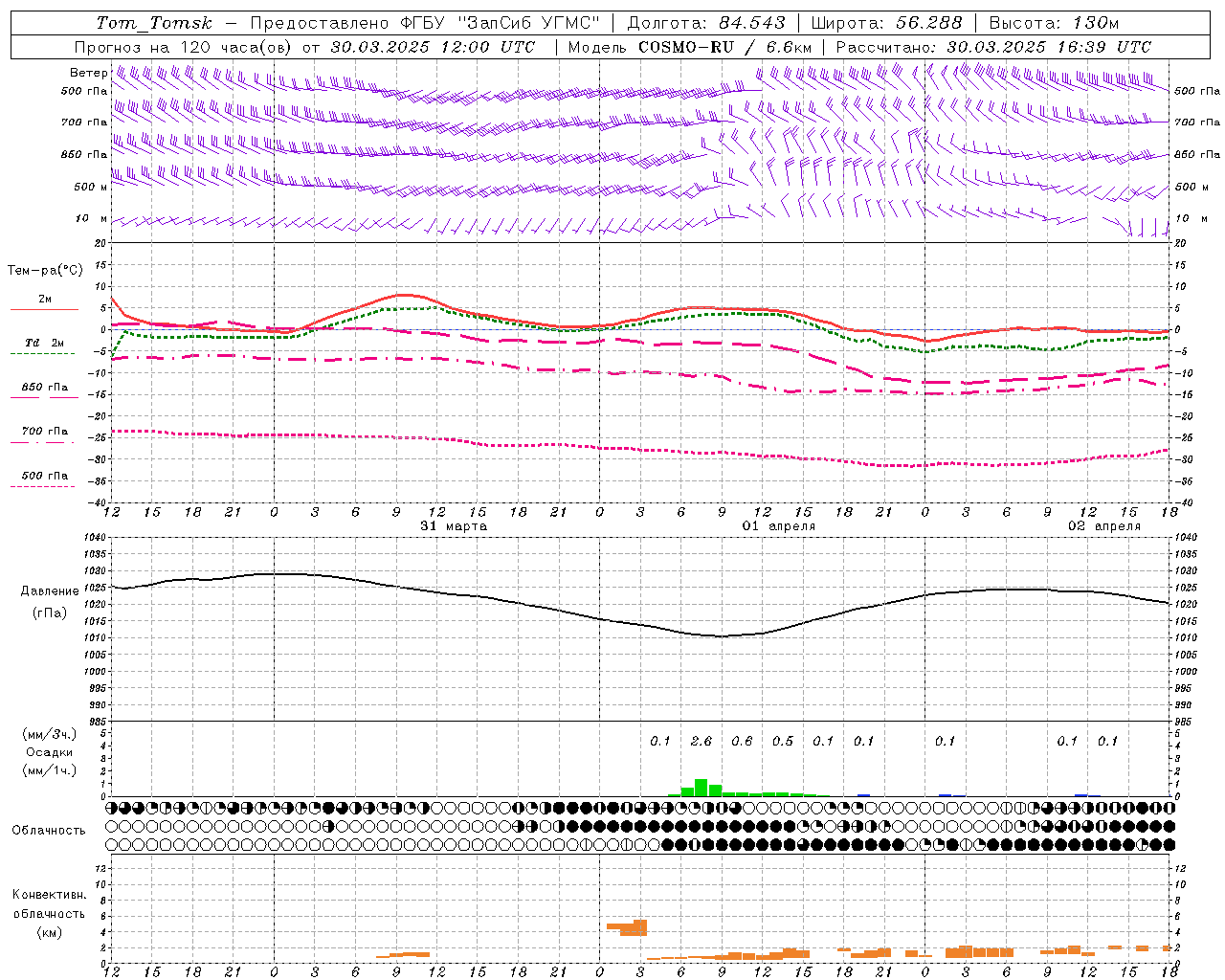
Task: Click the '01 апреля' date label
Action: [779, 526]
